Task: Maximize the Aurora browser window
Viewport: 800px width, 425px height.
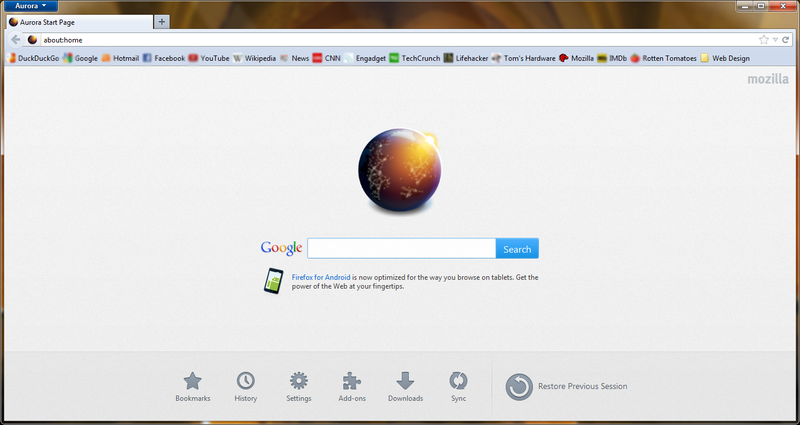Action: point(761,6)
